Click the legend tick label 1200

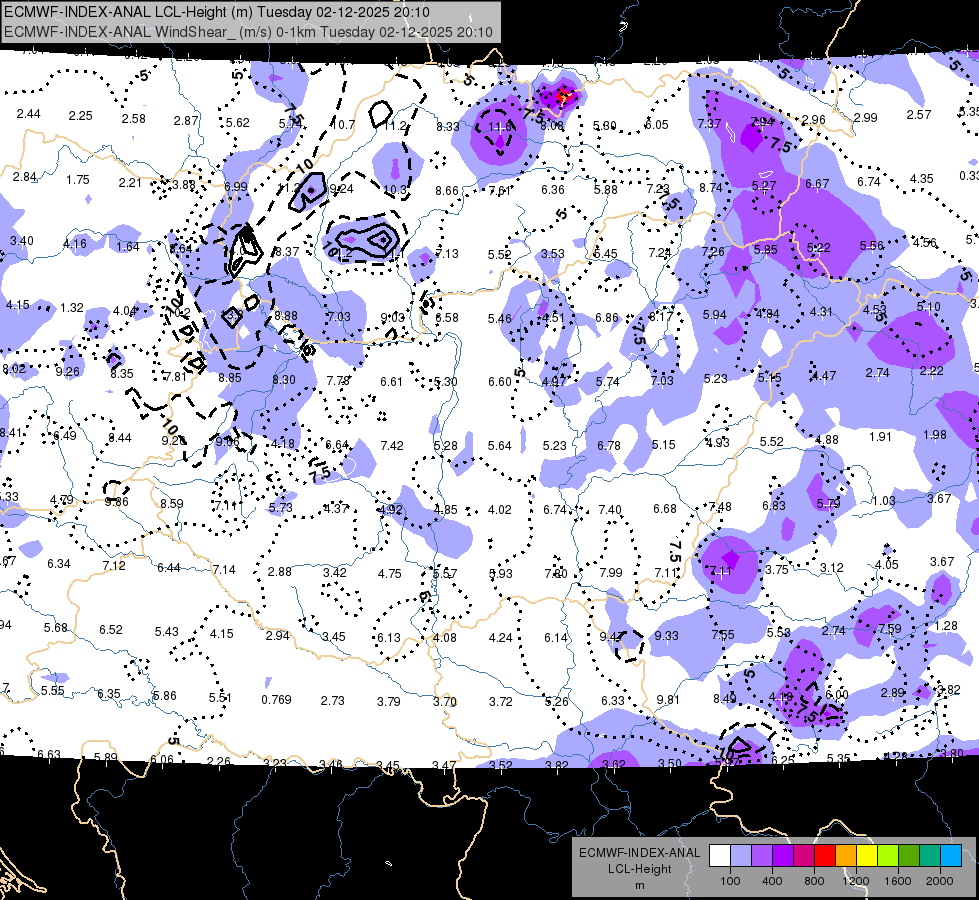tap(855, 881)
